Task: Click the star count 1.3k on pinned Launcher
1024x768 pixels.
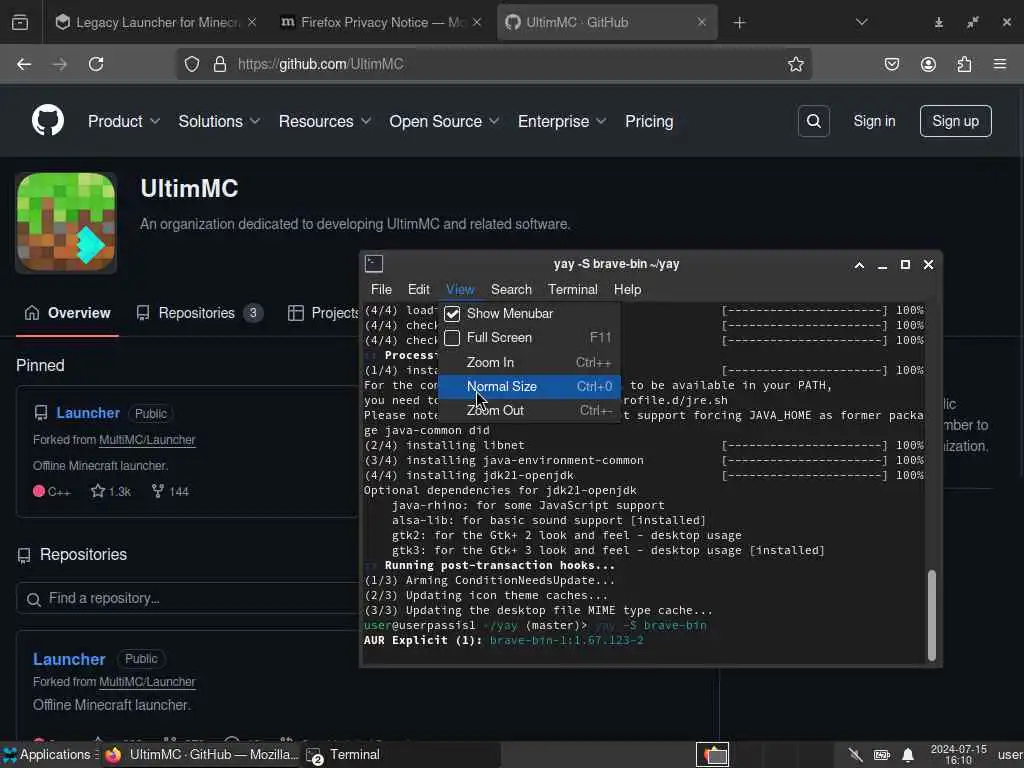Action: pos(111,491)
